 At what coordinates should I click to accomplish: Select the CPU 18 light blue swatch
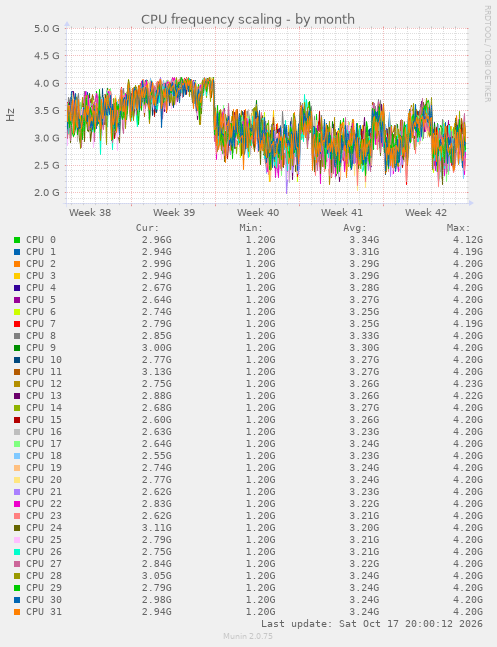coord(17,456)
